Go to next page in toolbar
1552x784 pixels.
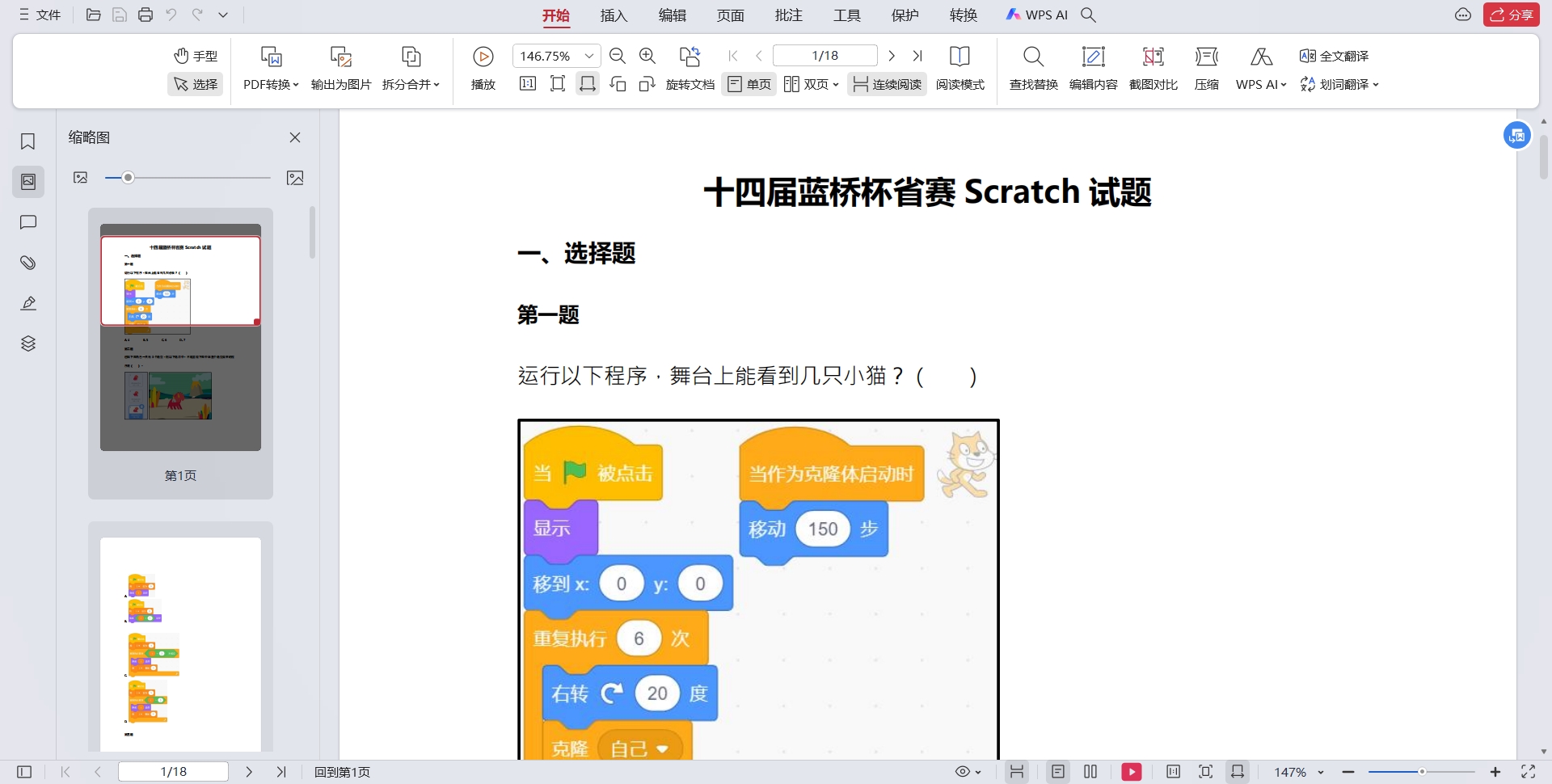pos(892,56)
